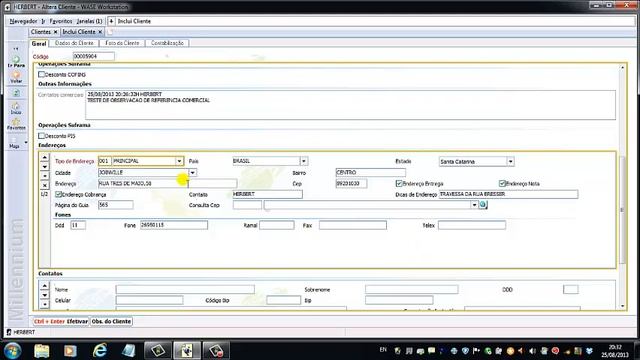Uncheck the Endereço Entrega checkbox
The image size is (640, 360).
(x=399, y=184)
